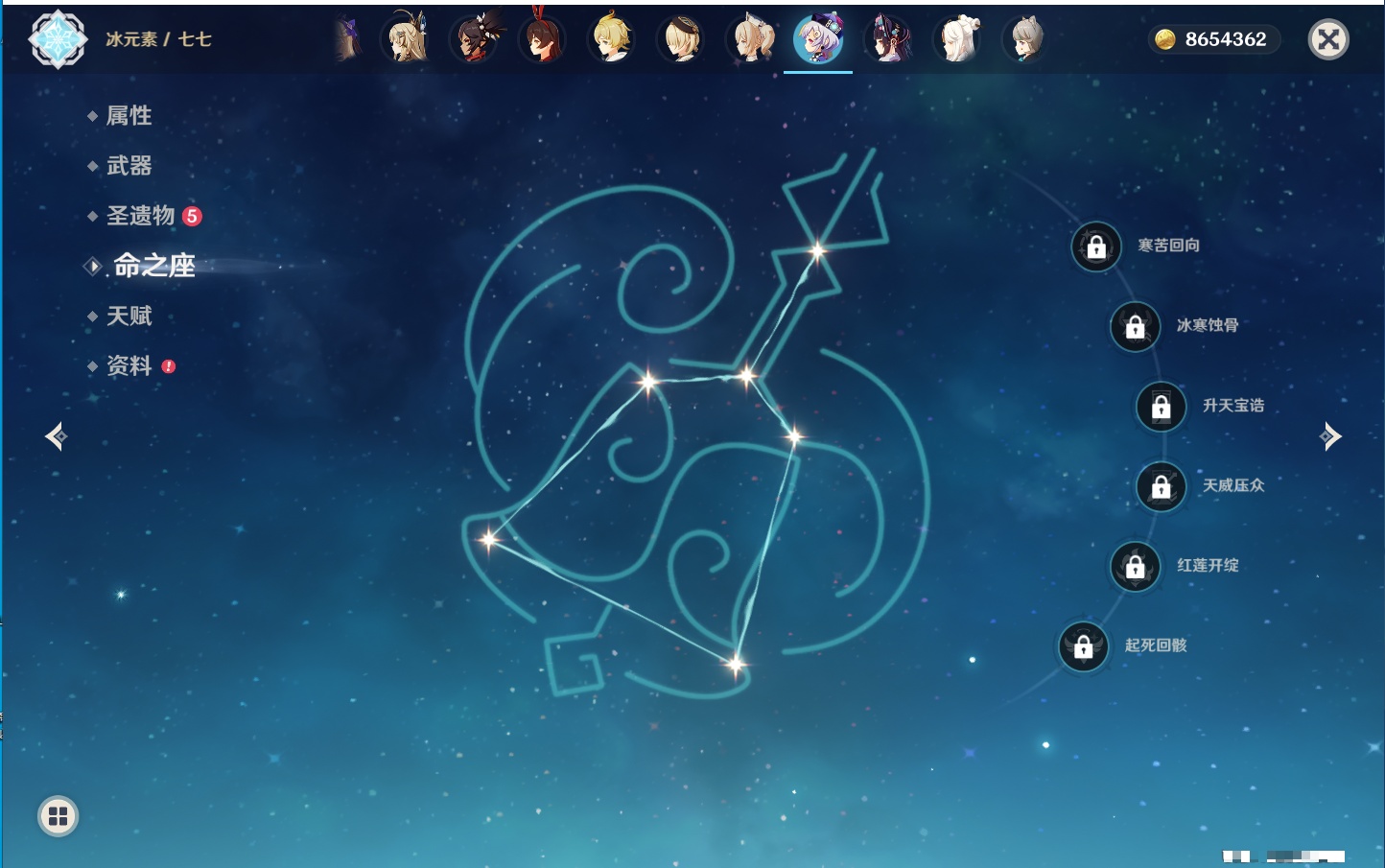Select the long-haired avatar with blue hair ornament
Screen dimensions: 1385x868
404,38
